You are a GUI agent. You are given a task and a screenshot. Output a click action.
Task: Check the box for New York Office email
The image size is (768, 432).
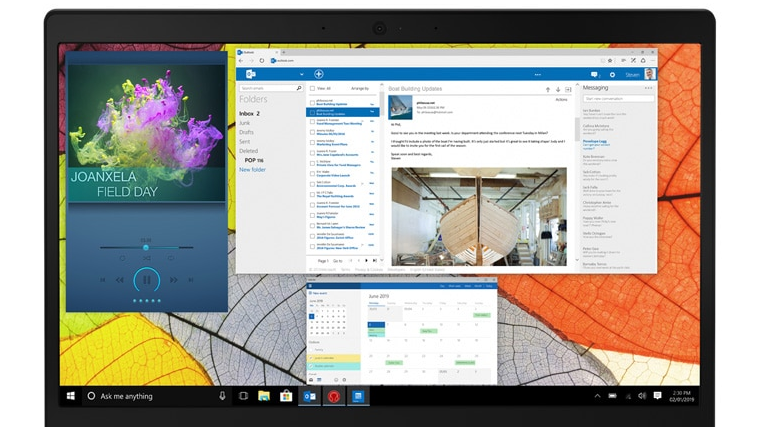tap(312, 246)
